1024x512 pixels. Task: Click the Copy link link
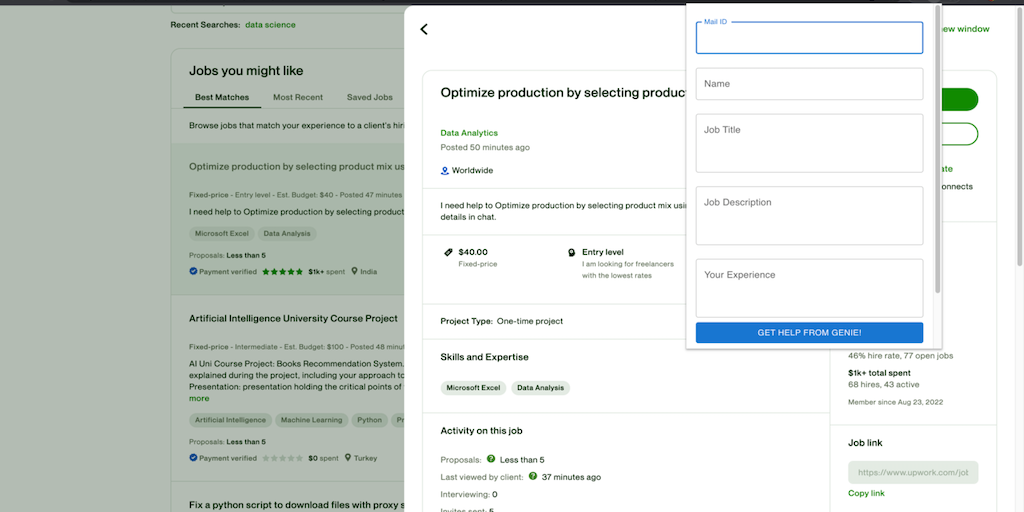[x=866, y=493]
